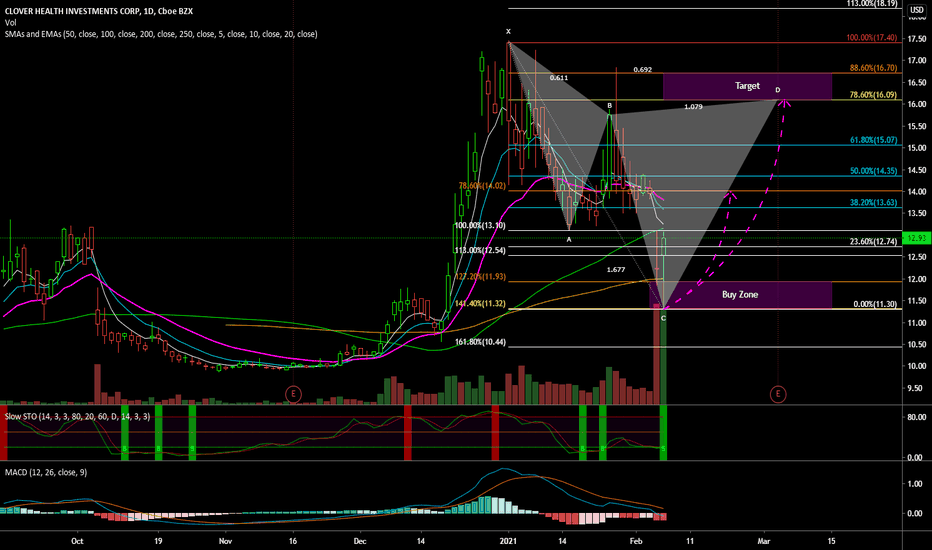Click the 38.20%(13.63) Fibonacci label
This screenshot has height=550, width=932.
click(873, 202)
